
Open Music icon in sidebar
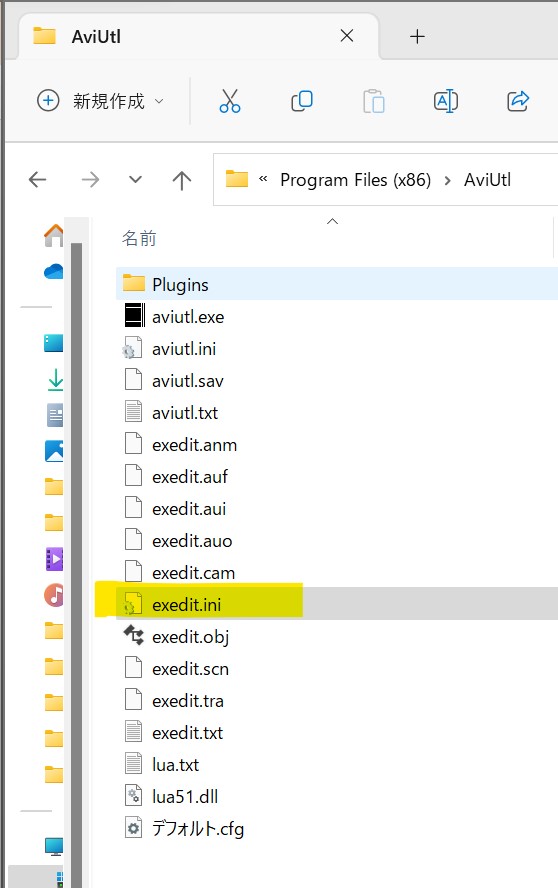coord(54,595)
